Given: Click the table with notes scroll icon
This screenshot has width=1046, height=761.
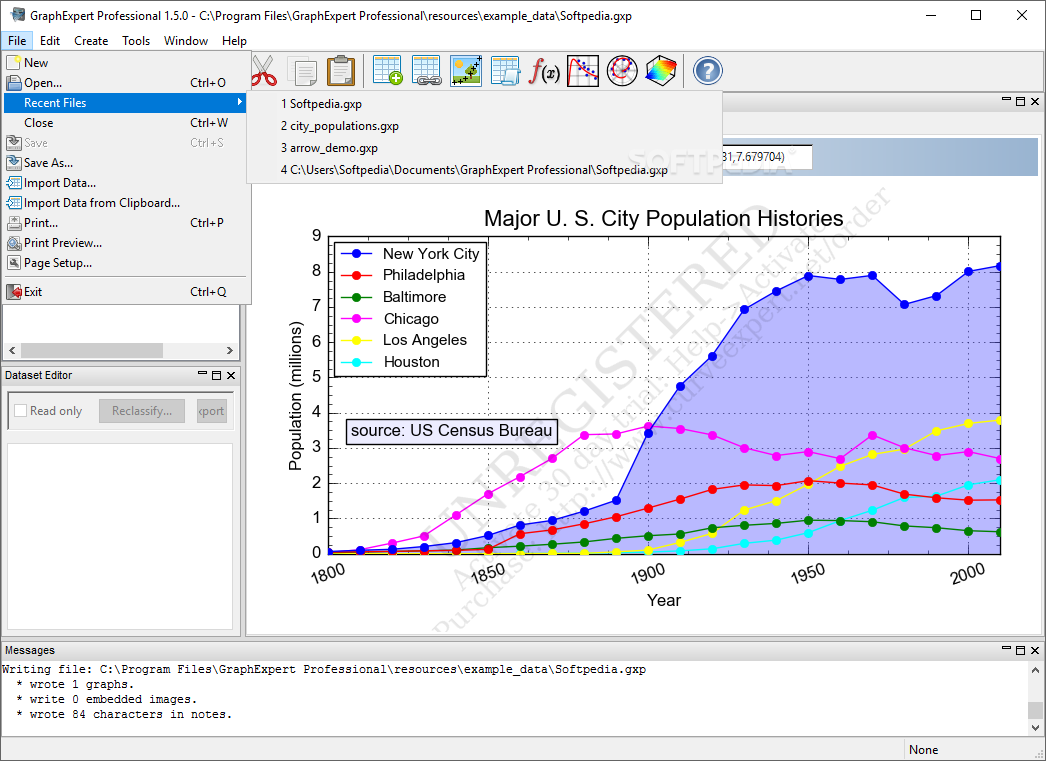Looking at the screenshot, I should tap(505, 71).
